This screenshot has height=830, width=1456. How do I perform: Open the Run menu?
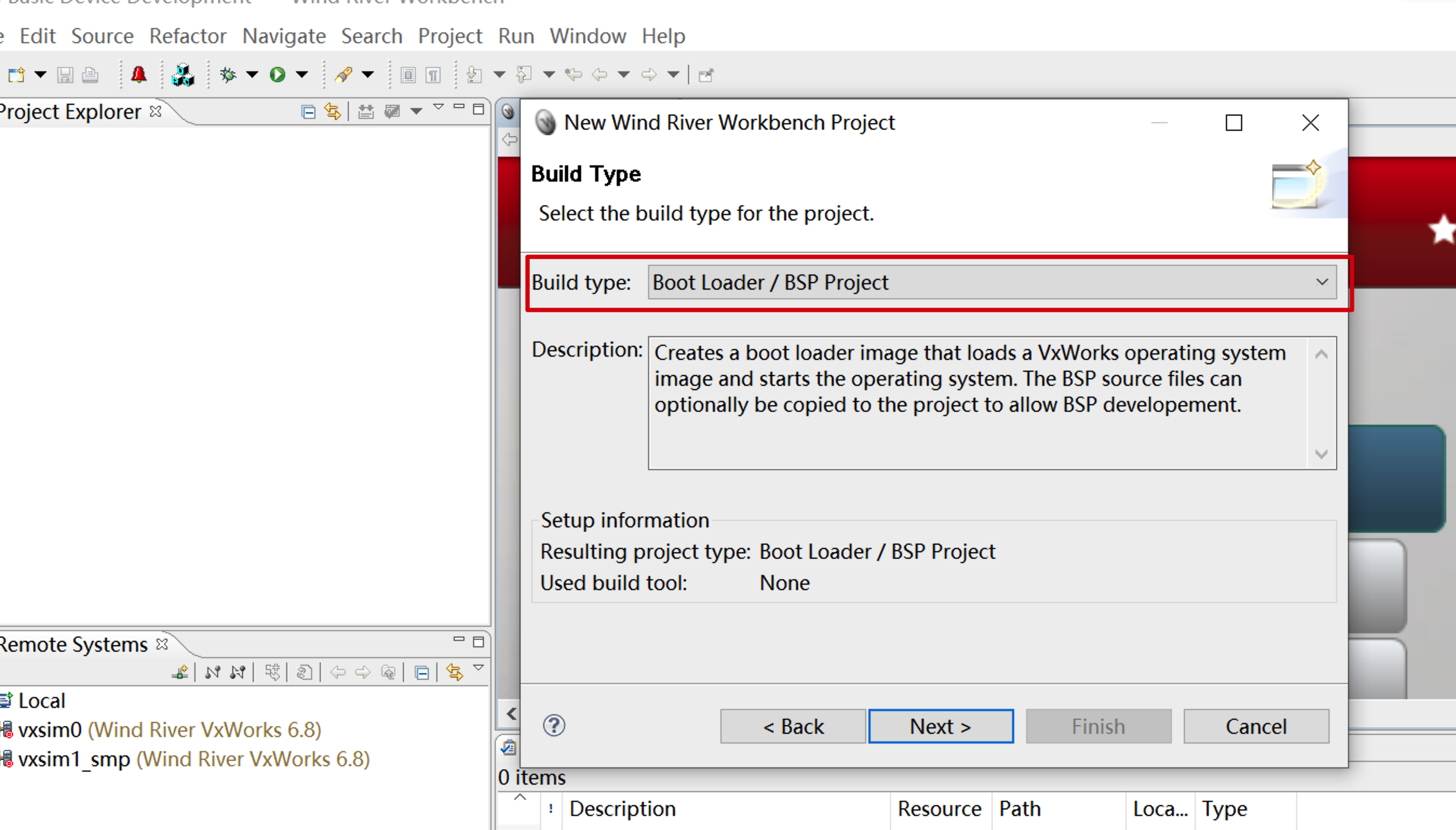[x=516, y=36]
